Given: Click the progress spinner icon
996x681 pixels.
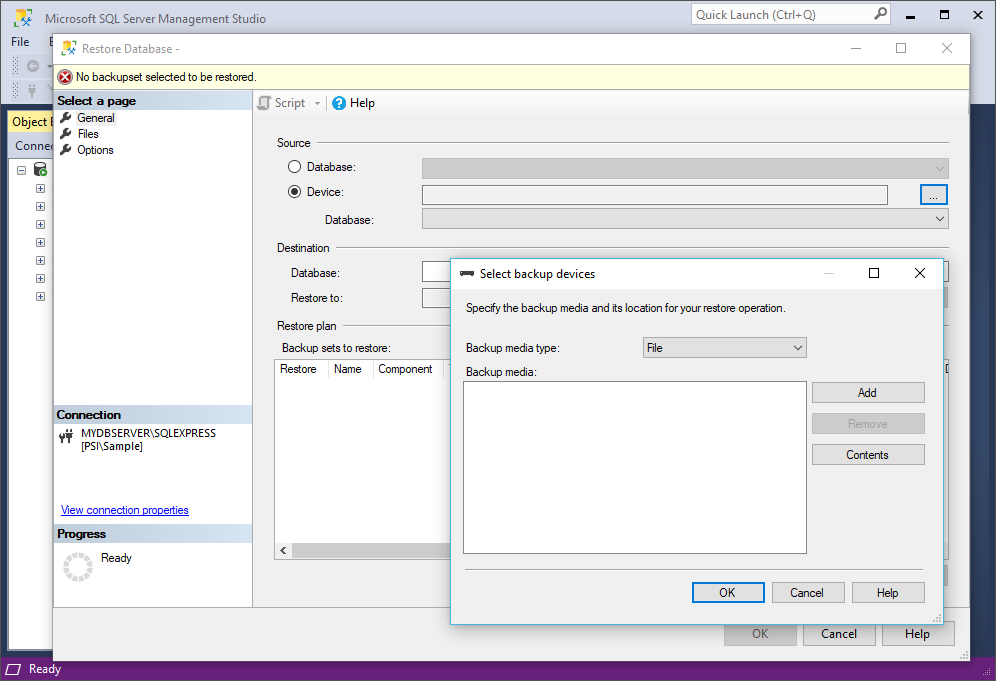Looking at the screenshot, I should pyautogui.click(x=77, y=567).
